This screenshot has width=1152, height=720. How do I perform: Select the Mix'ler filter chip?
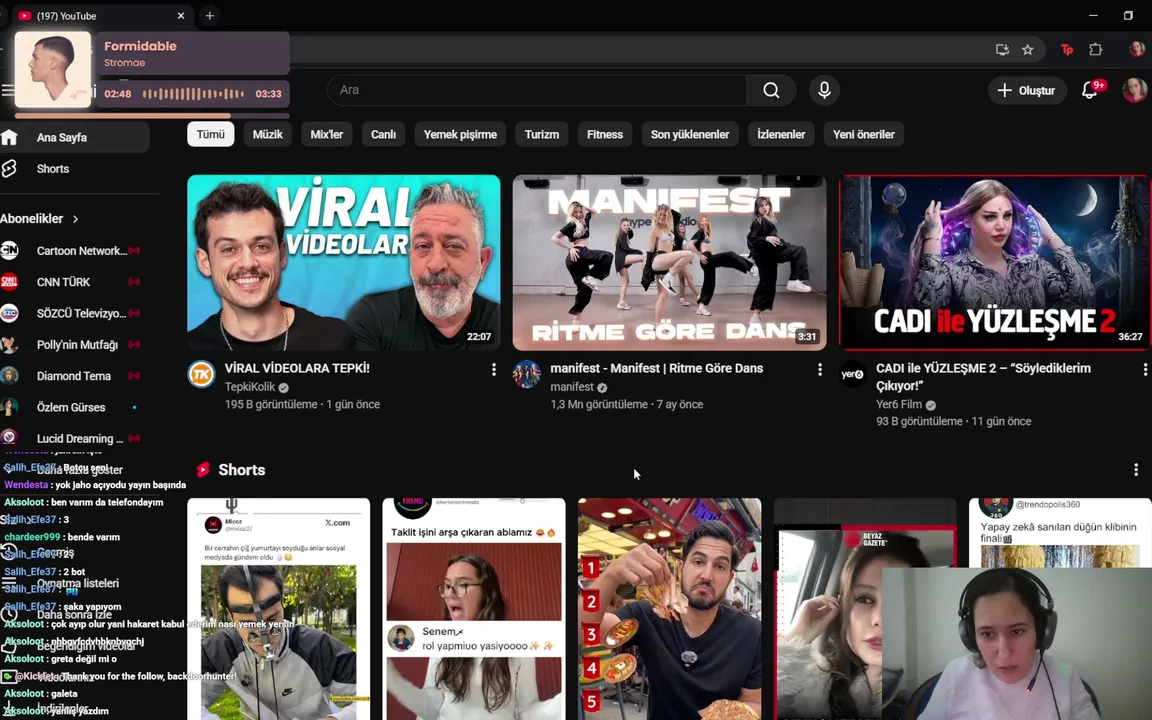(x=326, y=134)
